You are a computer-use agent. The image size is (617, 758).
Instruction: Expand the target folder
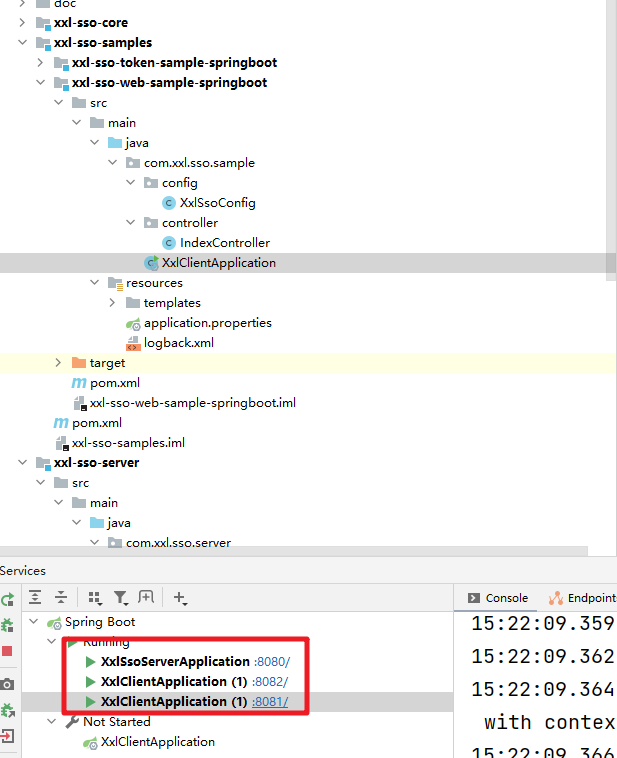coord(59,363)
